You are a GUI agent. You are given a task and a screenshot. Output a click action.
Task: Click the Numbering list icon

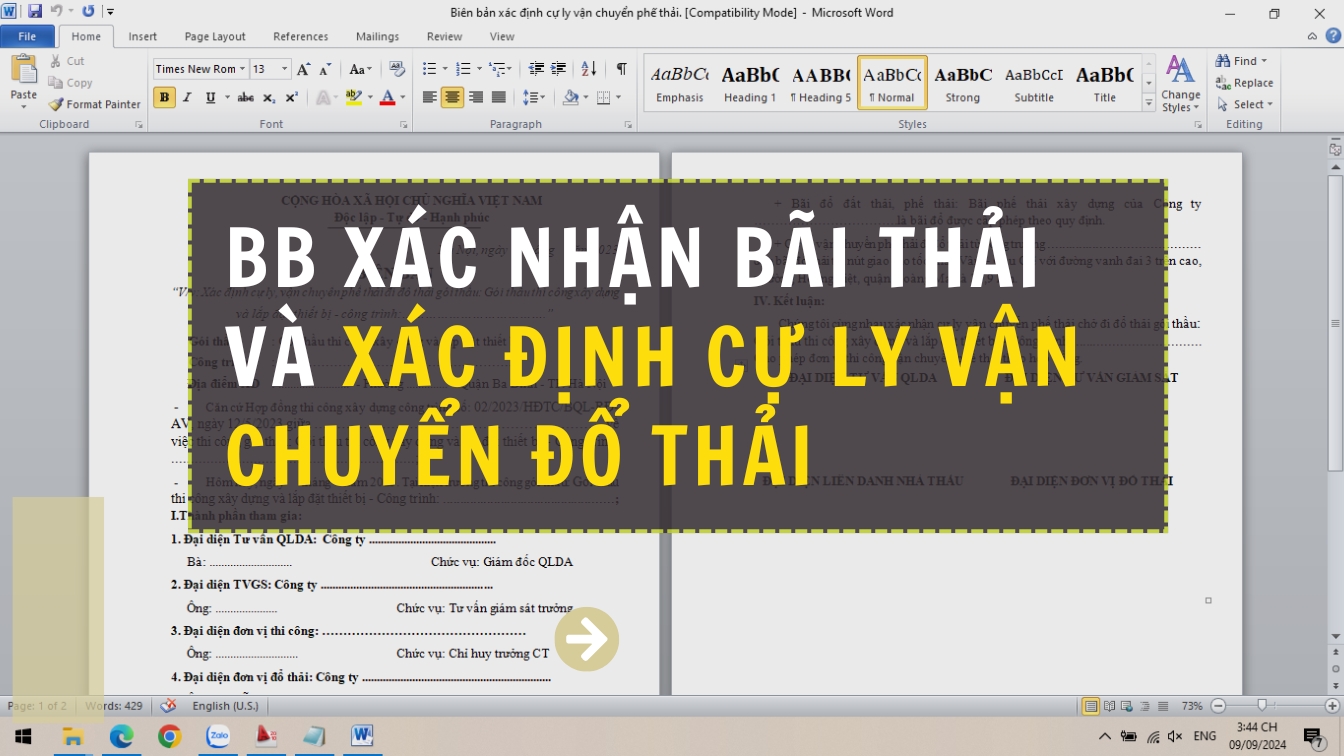462,69
